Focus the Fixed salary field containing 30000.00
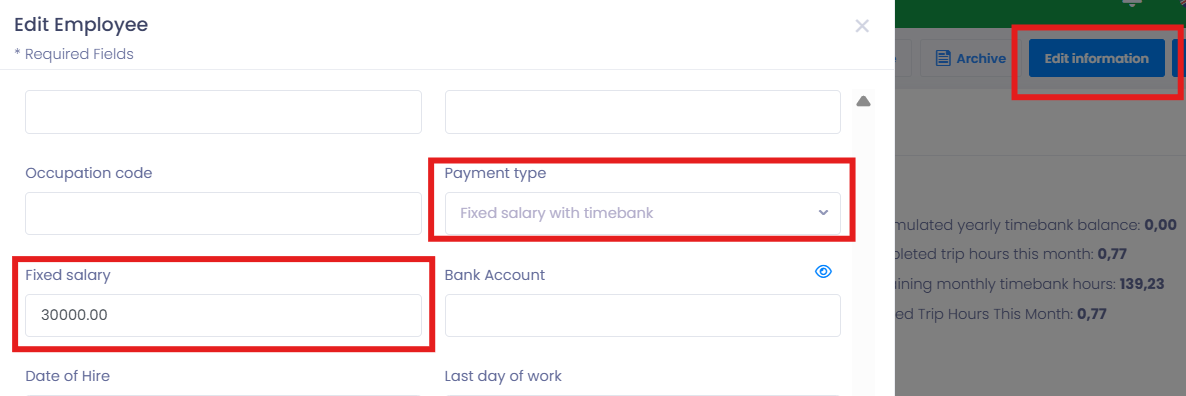The width and height of the screenshot is (1186, 396). coord(223,315)
